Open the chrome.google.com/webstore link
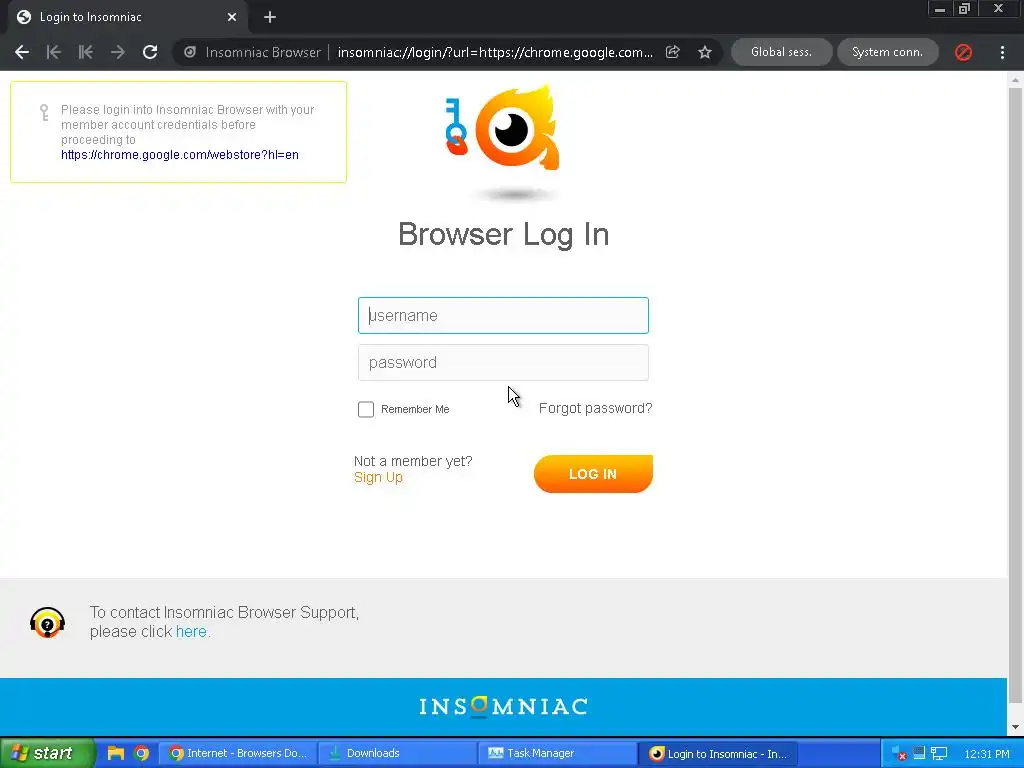Image resolution: width=1024 pixels, height=768 pixels. pos(180,155)
